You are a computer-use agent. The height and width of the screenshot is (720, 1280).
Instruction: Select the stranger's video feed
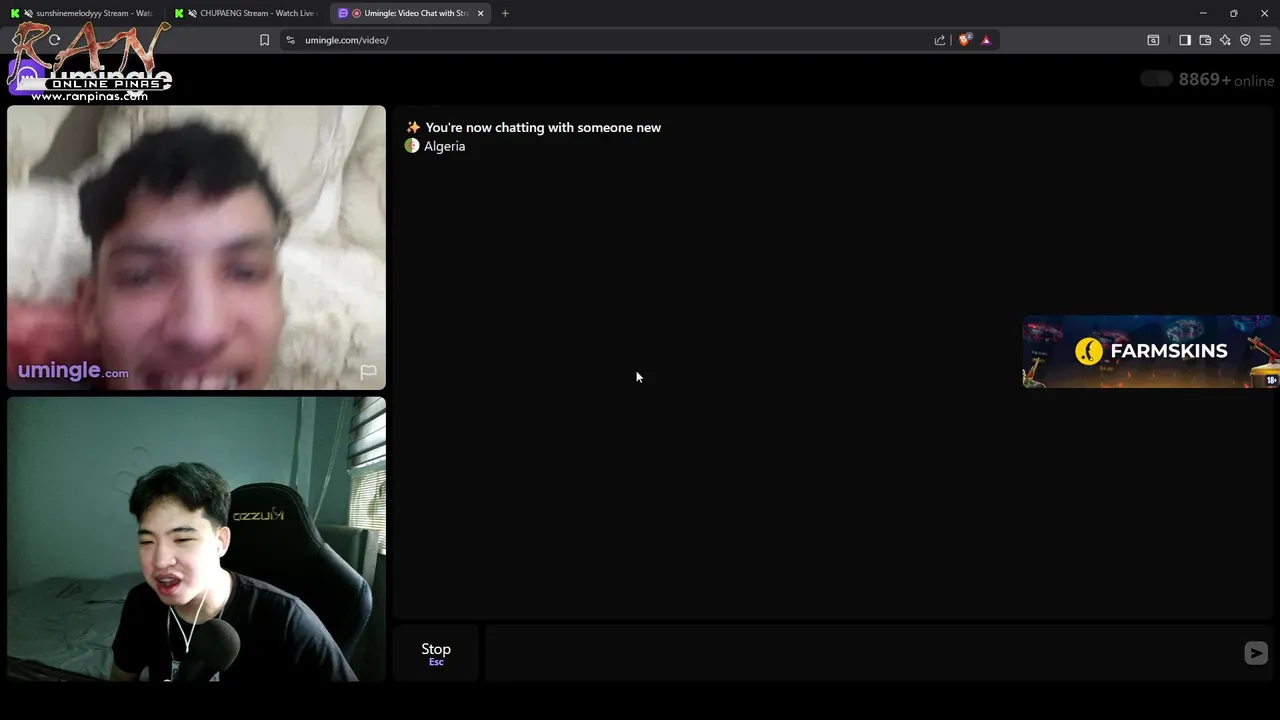coord(196,247)
